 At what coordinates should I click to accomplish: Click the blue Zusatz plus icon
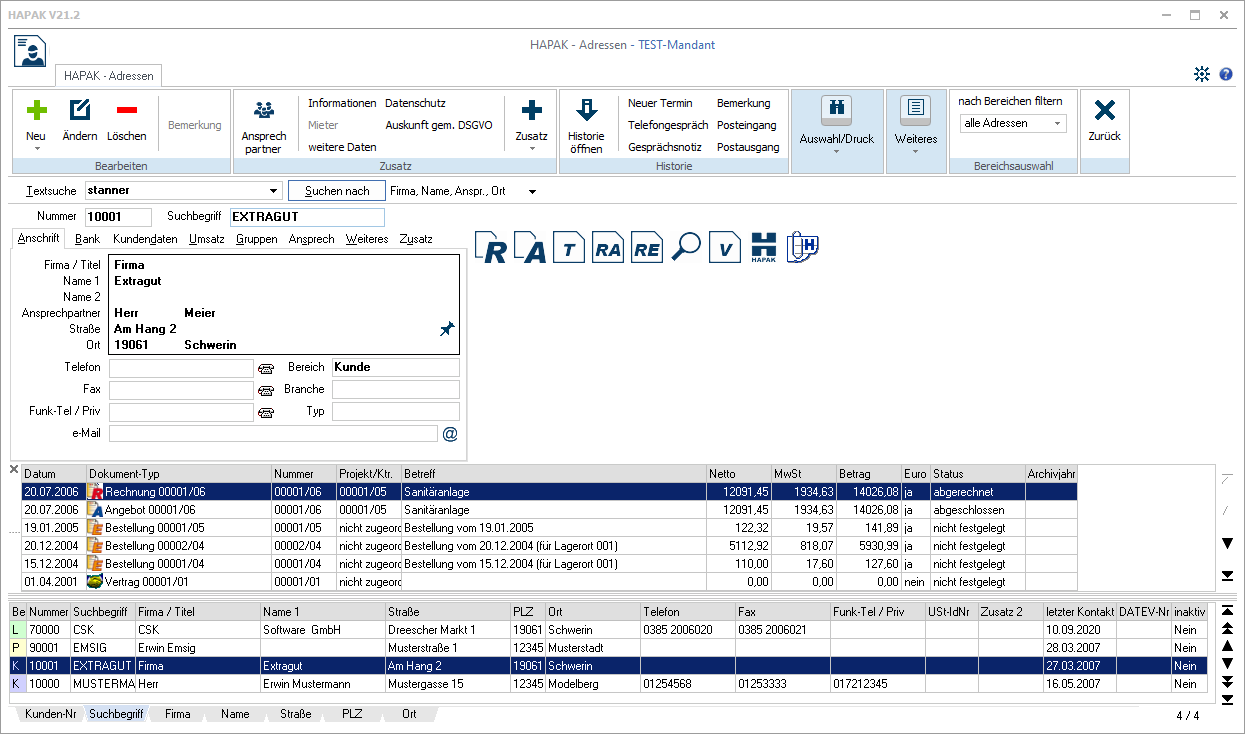coord(531,111)
